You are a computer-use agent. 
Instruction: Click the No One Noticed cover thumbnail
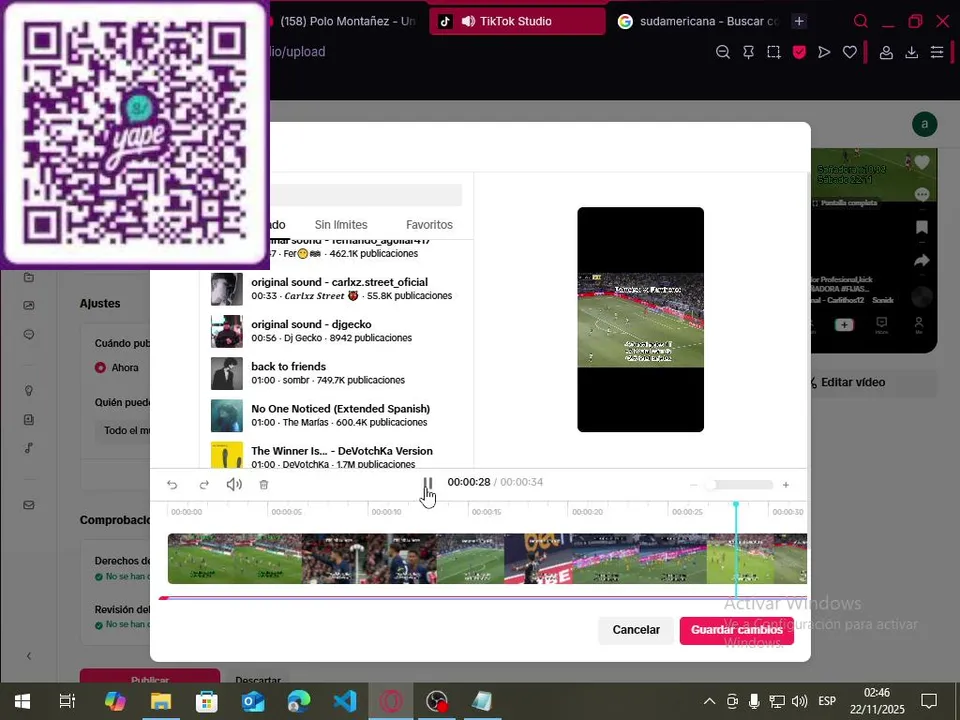pos(227,416)
